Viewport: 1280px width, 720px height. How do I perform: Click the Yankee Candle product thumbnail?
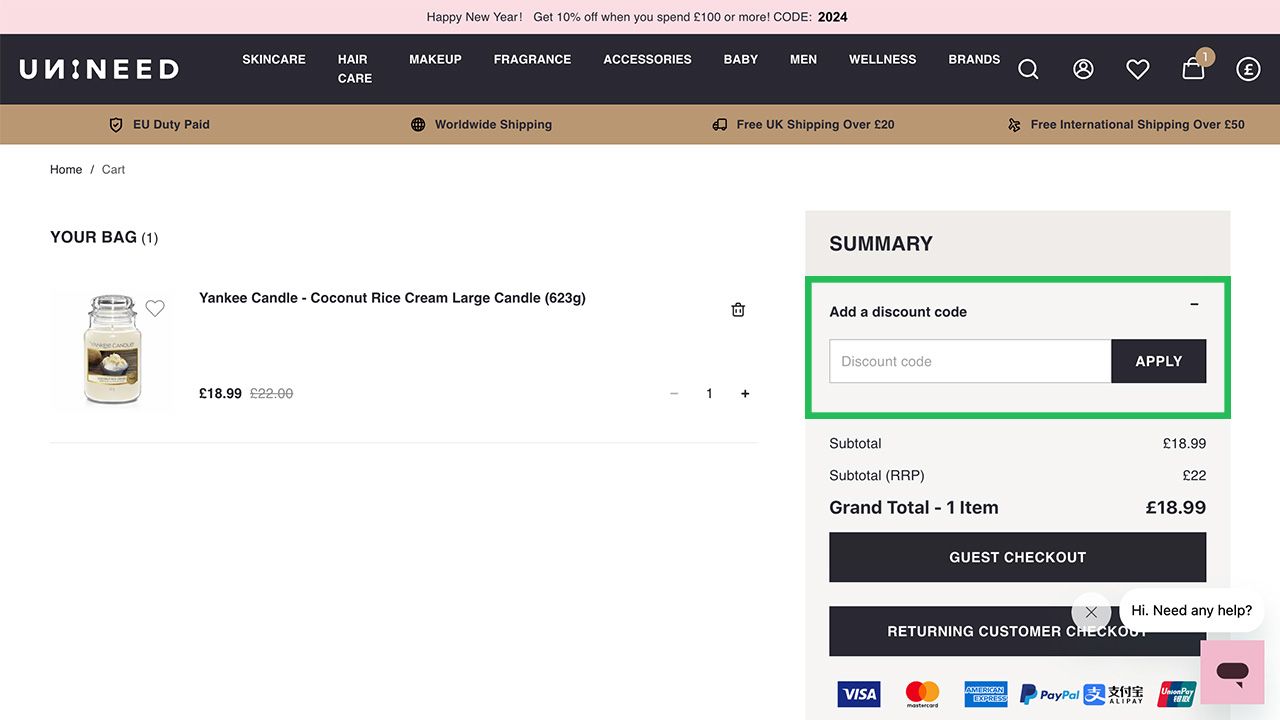[112, 349]
